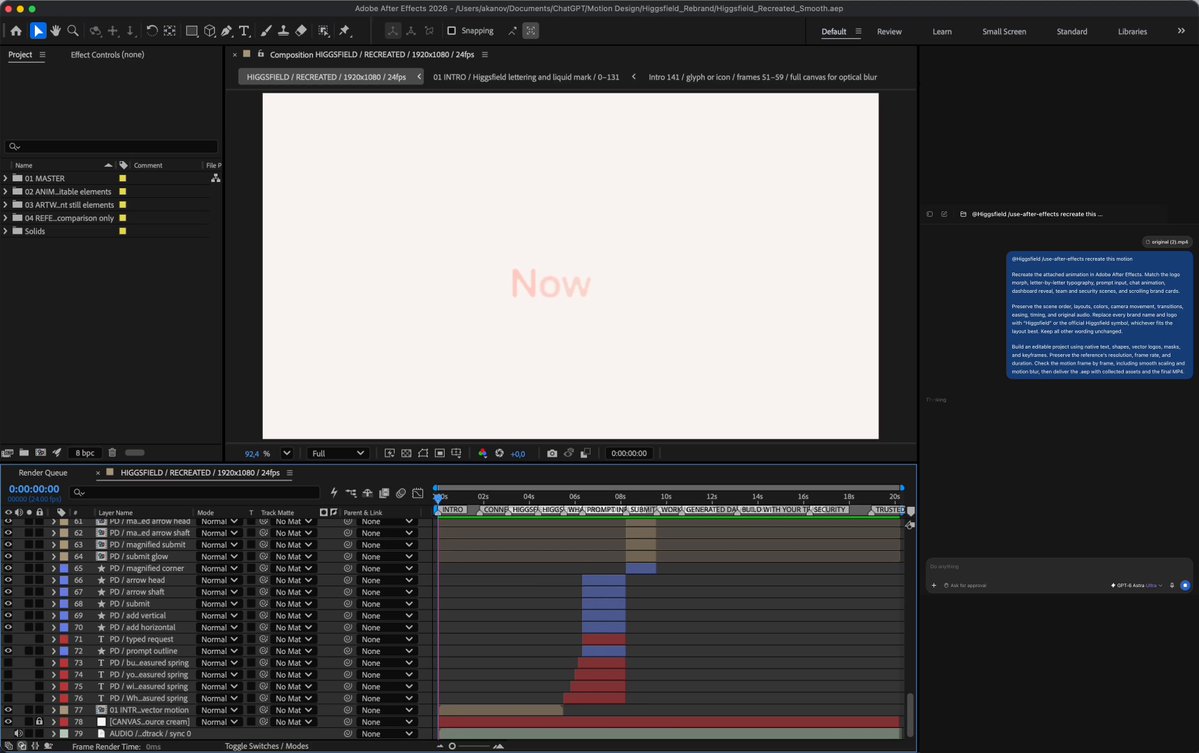Expand the '01 MASTER' folder
This screenshot has width=1199, height=753.
(x=5, y=178)
